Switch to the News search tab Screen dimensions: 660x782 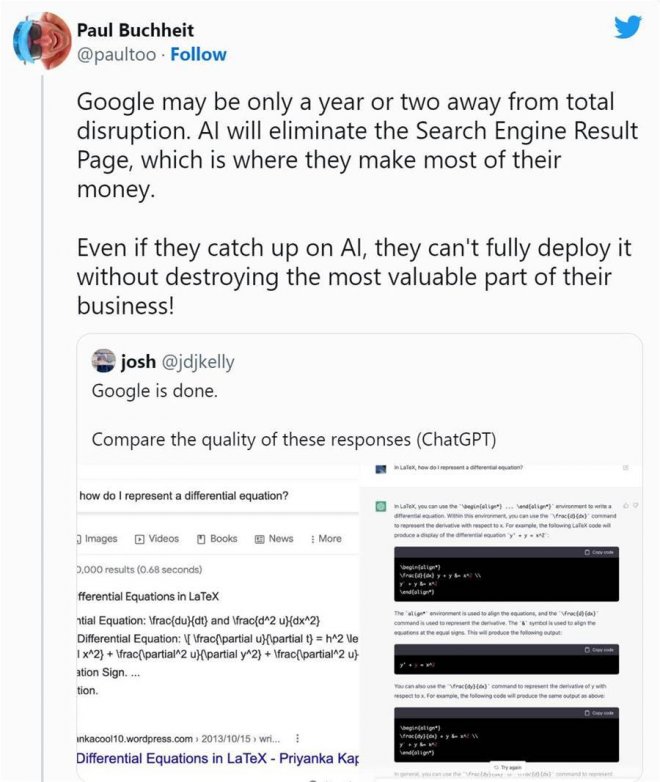point(274,538)
